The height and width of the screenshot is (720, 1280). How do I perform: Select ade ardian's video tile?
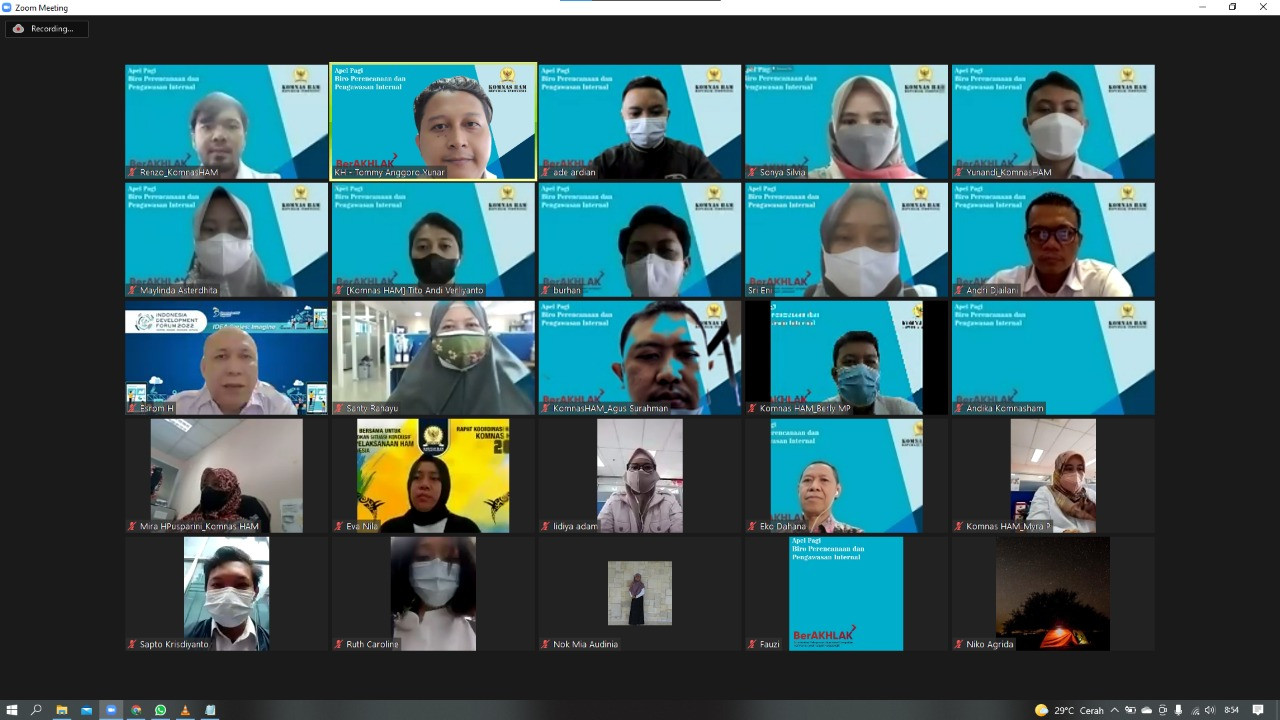click(640, 122)
